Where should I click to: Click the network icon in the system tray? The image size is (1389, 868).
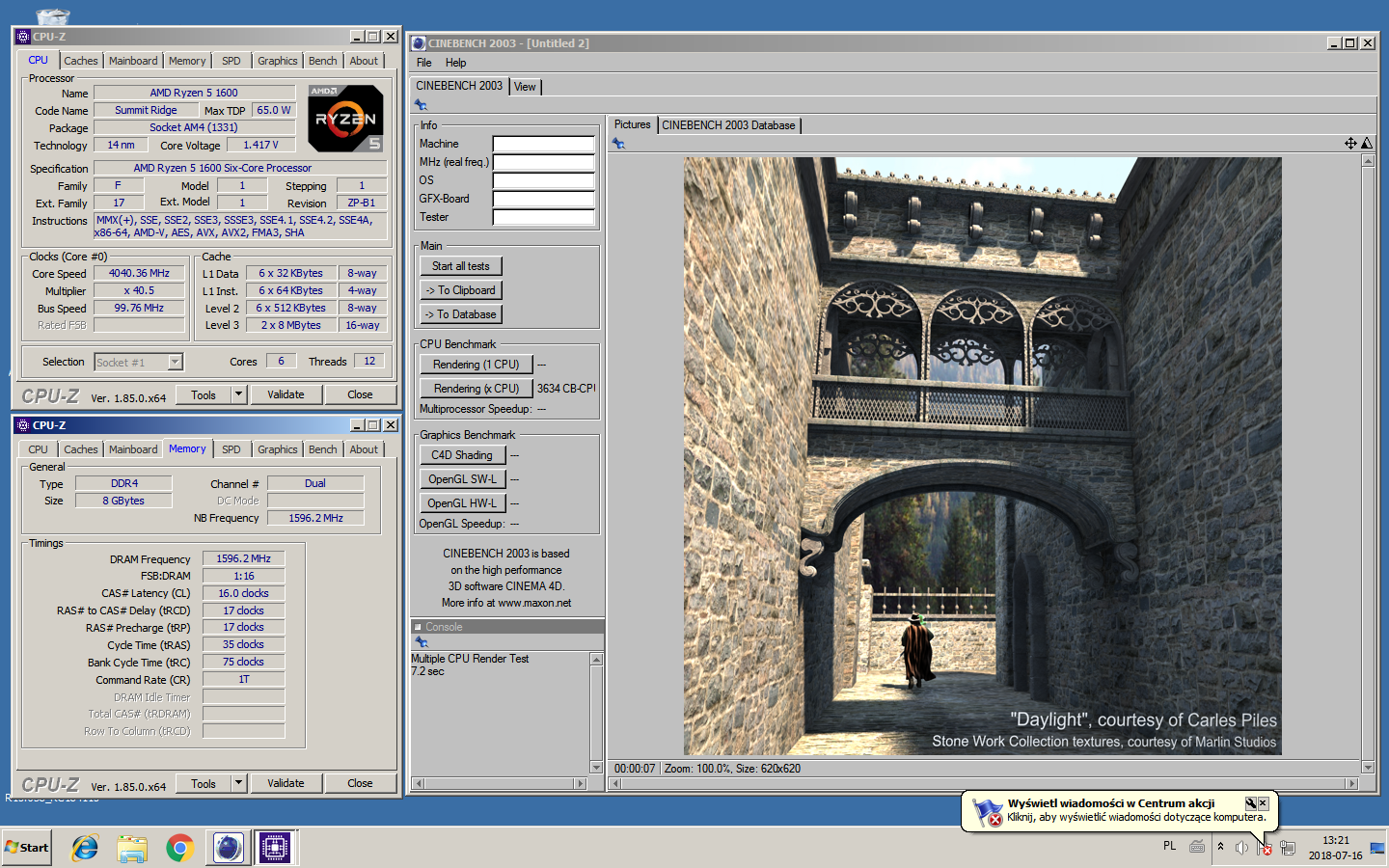point(1287,848)
